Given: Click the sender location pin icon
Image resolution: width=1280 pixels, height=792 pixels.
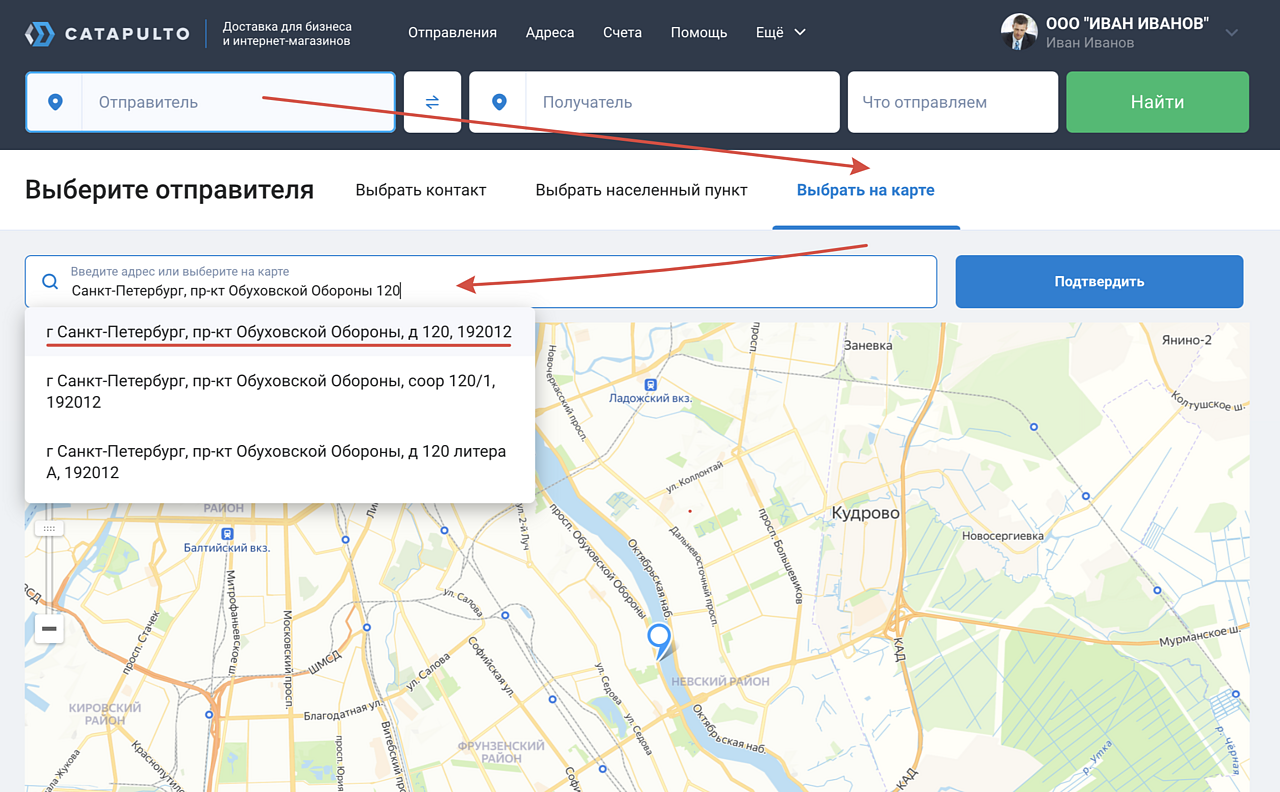Looking at the screenshot, I should (55, 102).
